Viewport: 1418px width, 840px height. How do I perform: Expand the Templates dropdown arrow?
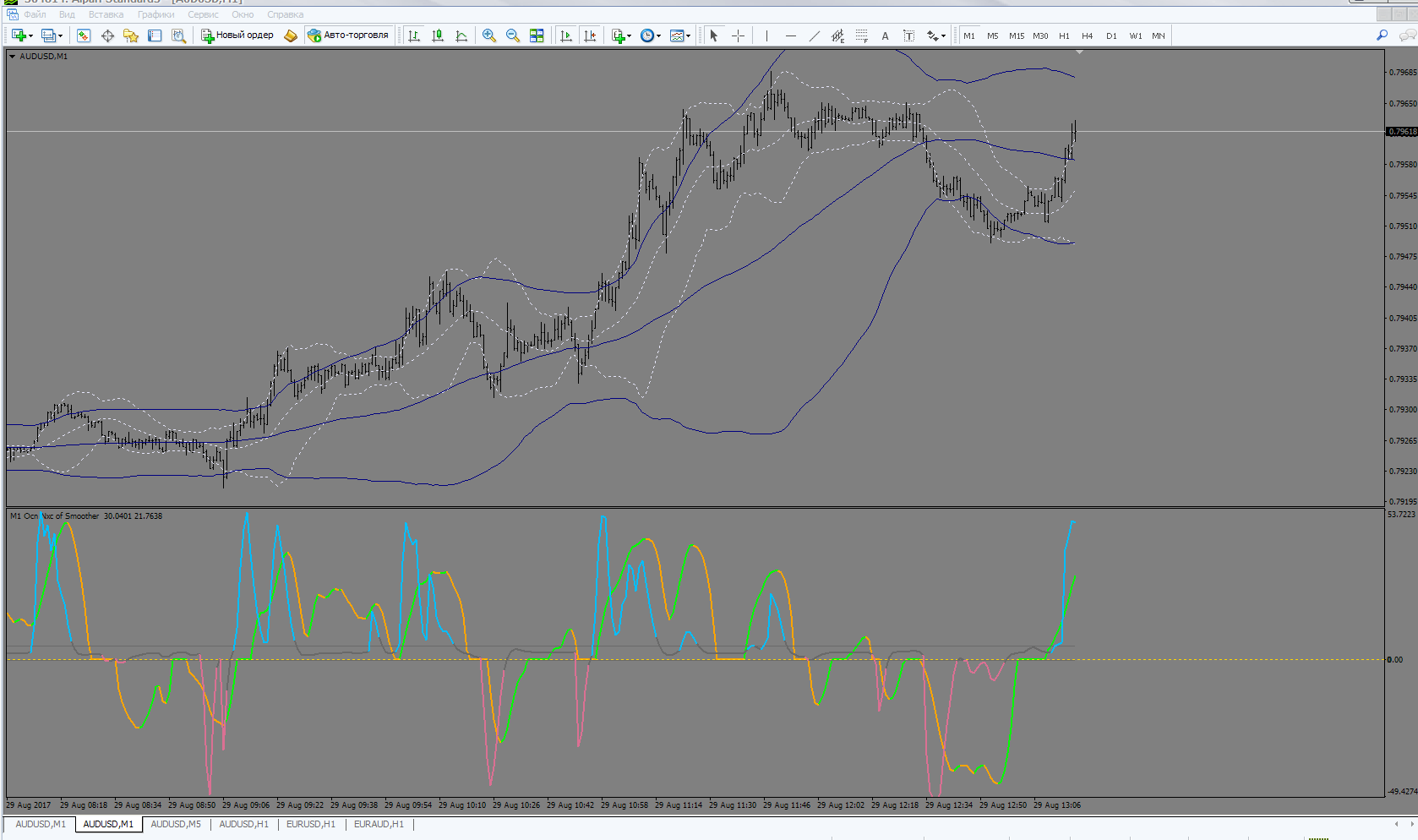click(x=689, y=35)
